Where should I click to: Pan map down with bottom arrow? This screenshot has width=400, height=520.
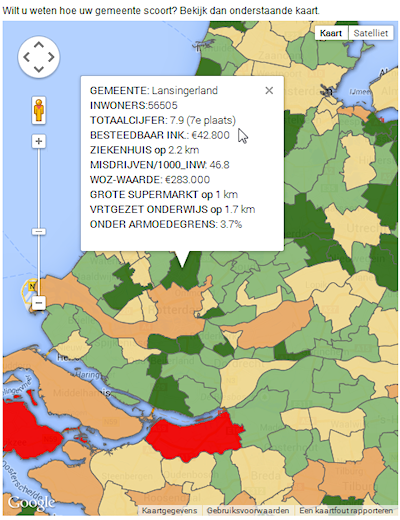[x=39, y=69]
